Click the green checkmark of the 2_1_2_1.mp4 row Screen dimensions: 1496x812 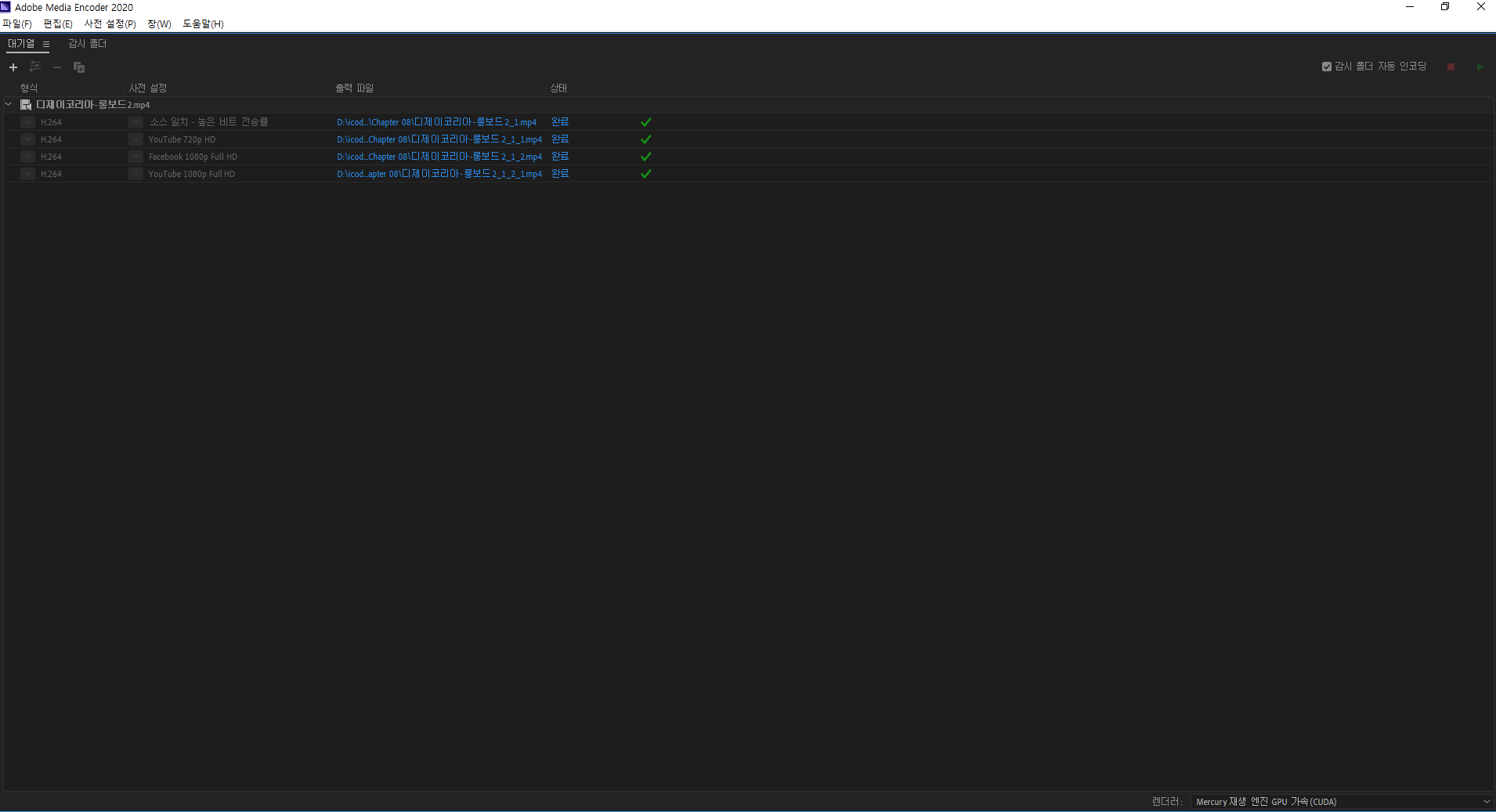tap(646, 174)
